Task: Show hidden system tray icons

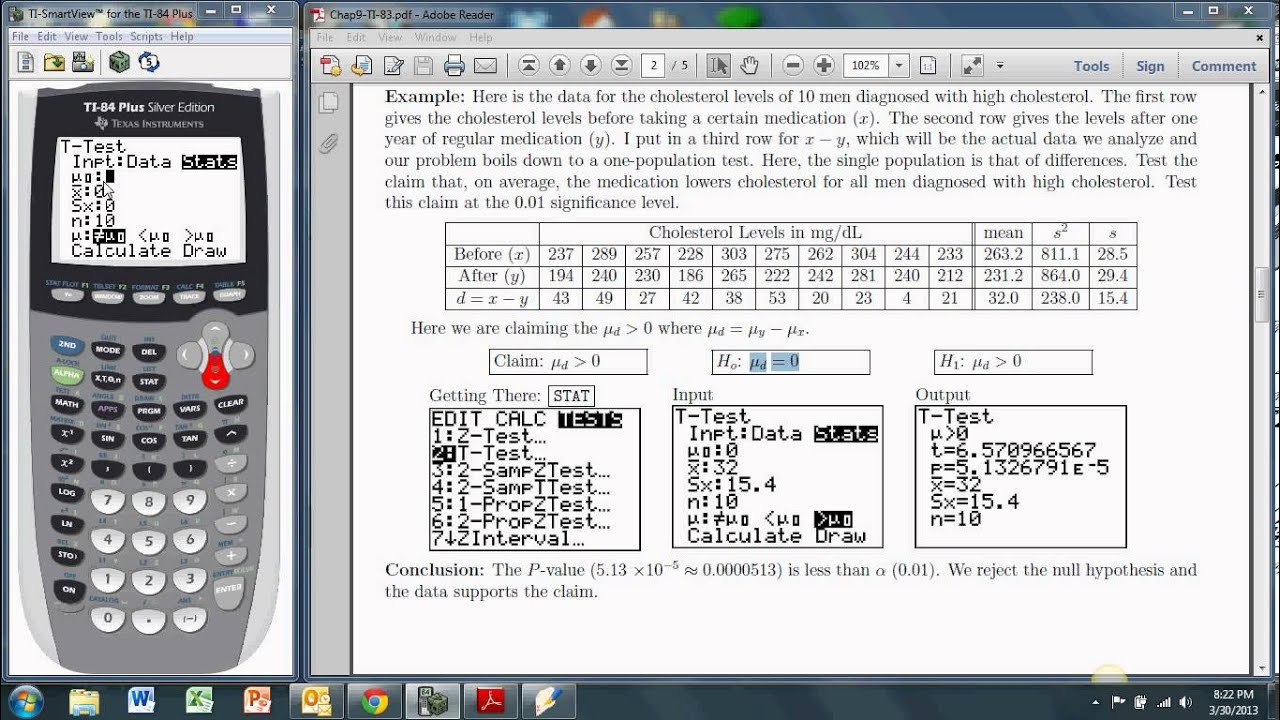Action: click(1096, 700)
